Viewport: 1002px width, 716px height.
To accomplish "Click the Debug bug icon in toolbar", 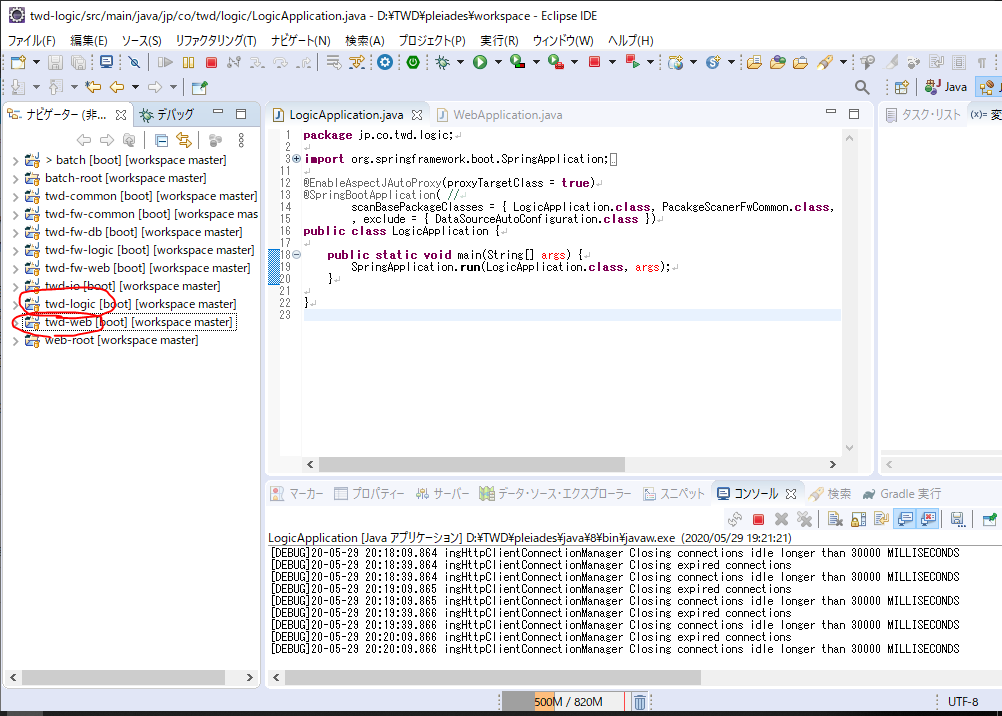I will (443, 62).
